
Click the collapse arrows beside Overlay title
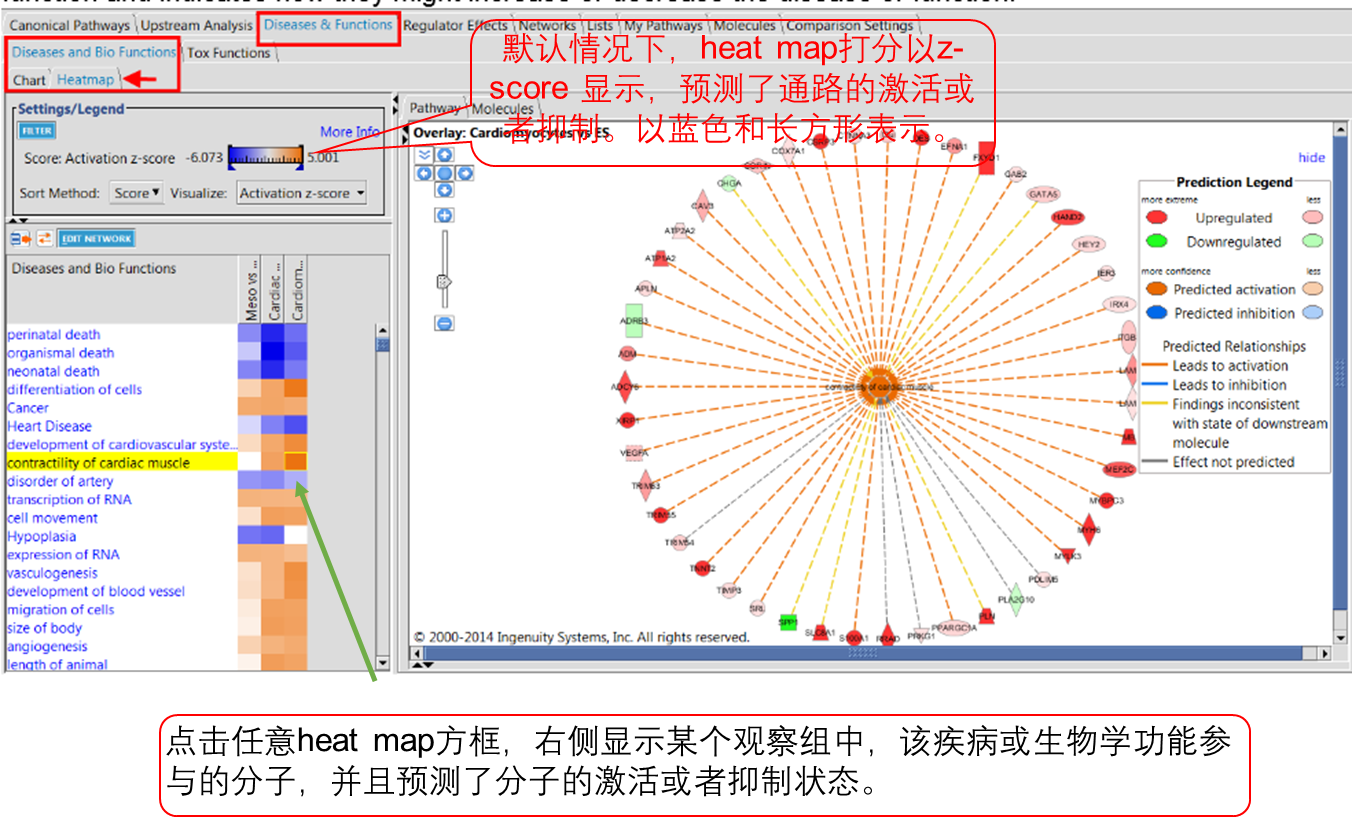(405, 132)
